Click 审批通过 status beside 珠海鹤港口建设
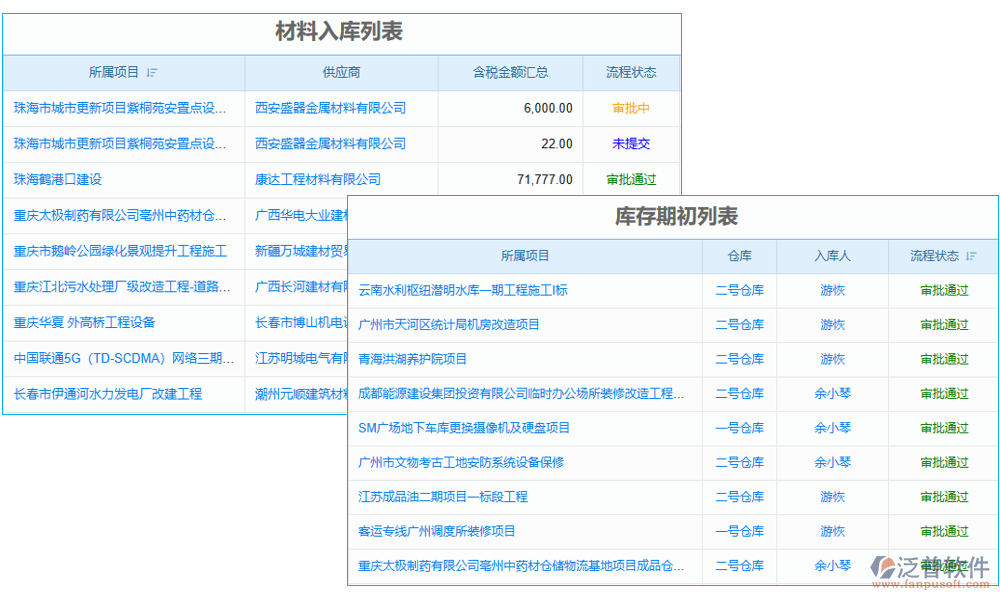This screenshot has height=600, width=1000. 631,179
